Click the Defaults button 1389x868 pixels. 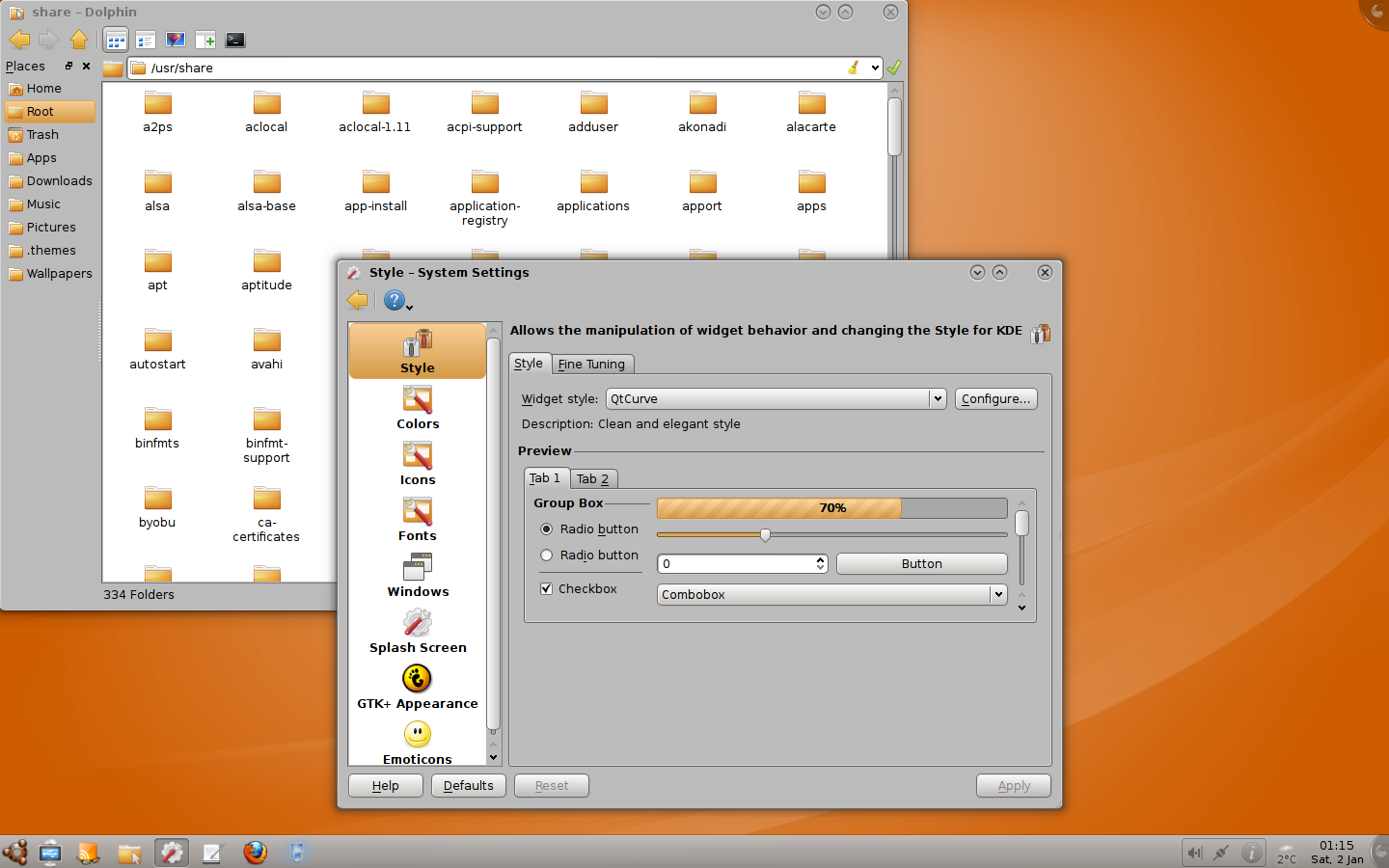(x=469, y=786)
